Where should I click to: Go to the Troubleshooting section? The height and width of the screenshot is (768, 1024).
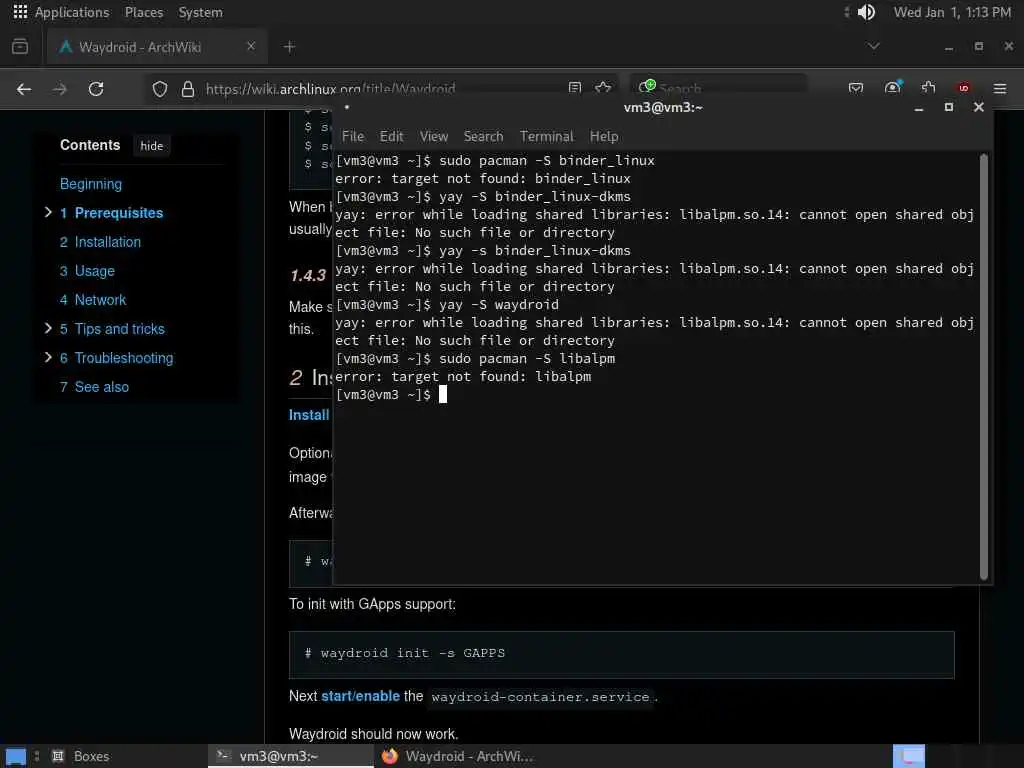coord(117,358)
